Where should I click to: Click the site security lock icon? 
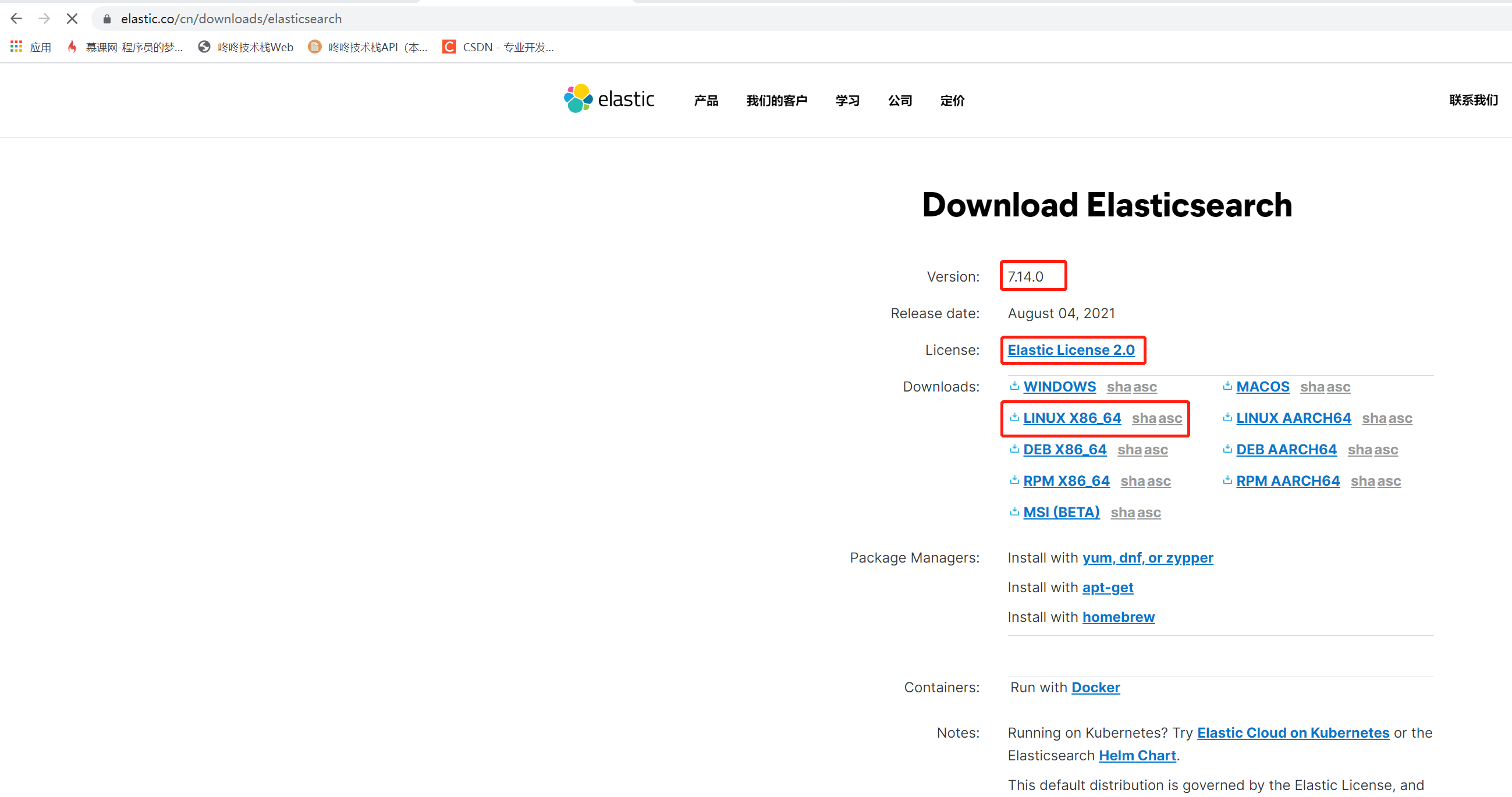107,19
